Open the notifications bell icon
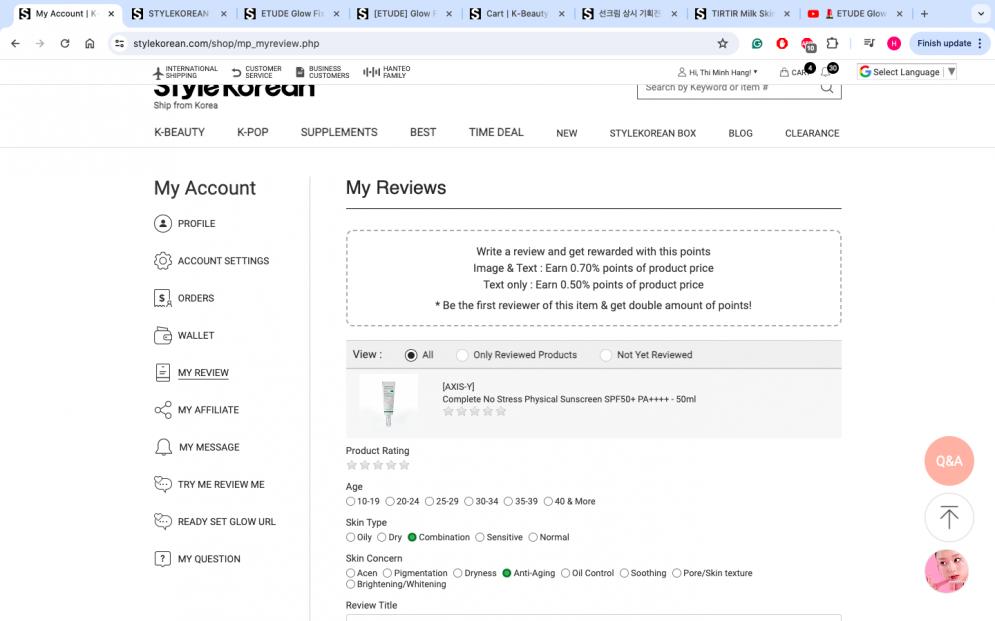 (x=826, y=72)
